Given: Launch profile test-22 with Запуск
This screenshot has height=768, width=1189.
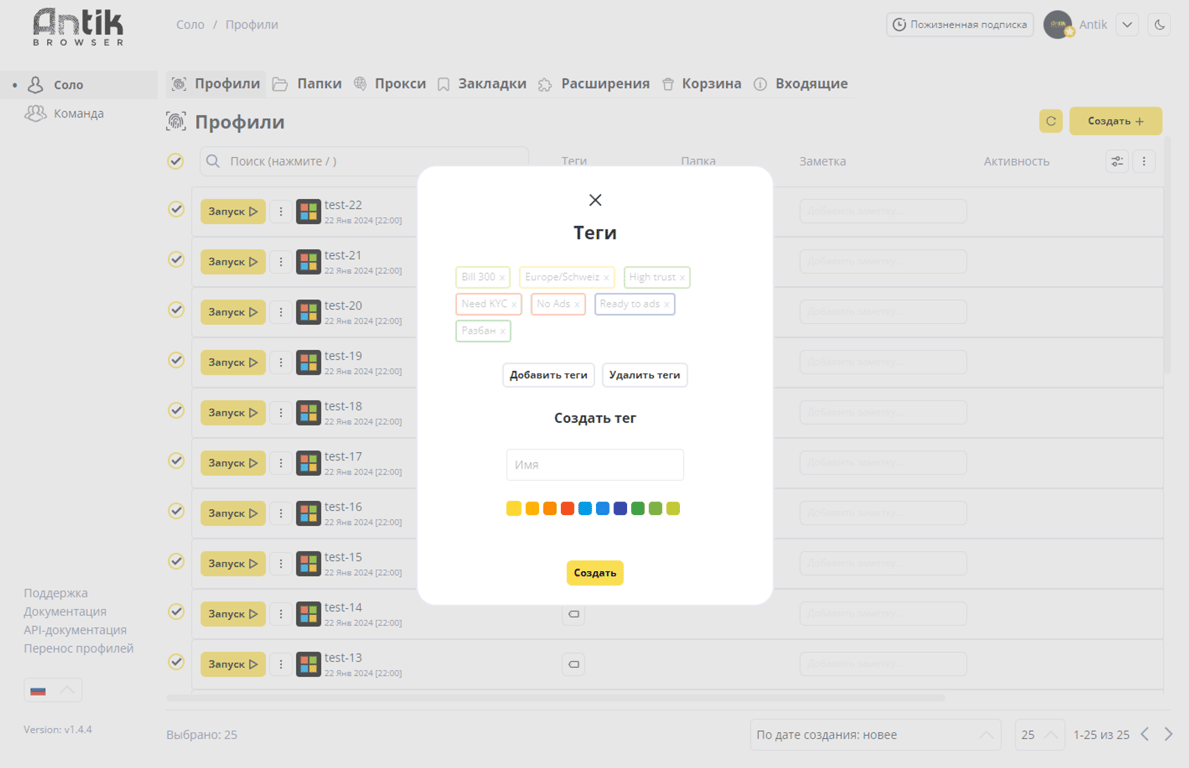Looking at the screenshot, I should pyautogui.click(x=233, y=212).
